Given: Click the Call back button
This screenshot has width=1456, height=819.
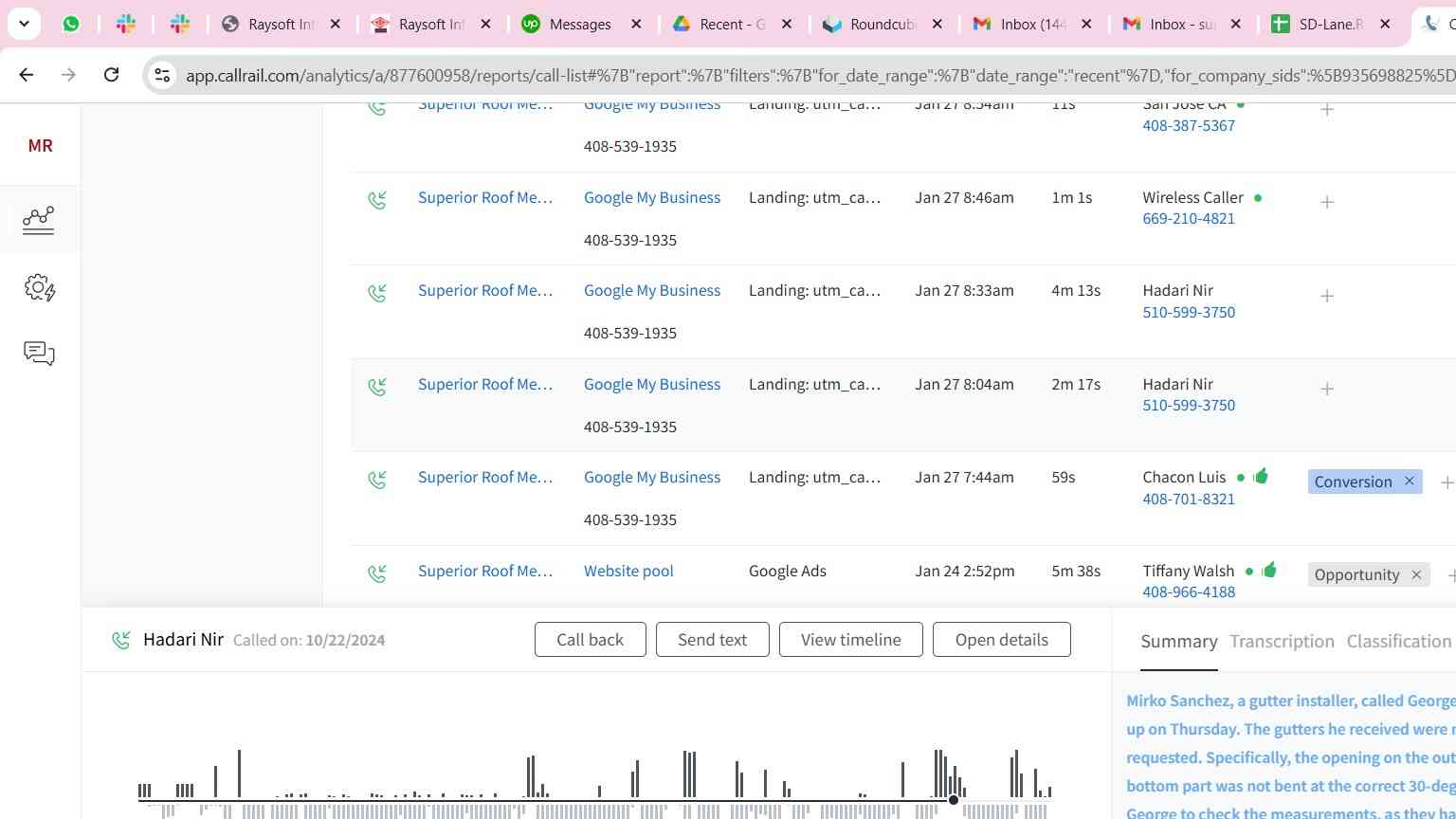Looking at the screenshot, I should click(x=591, y=639).
